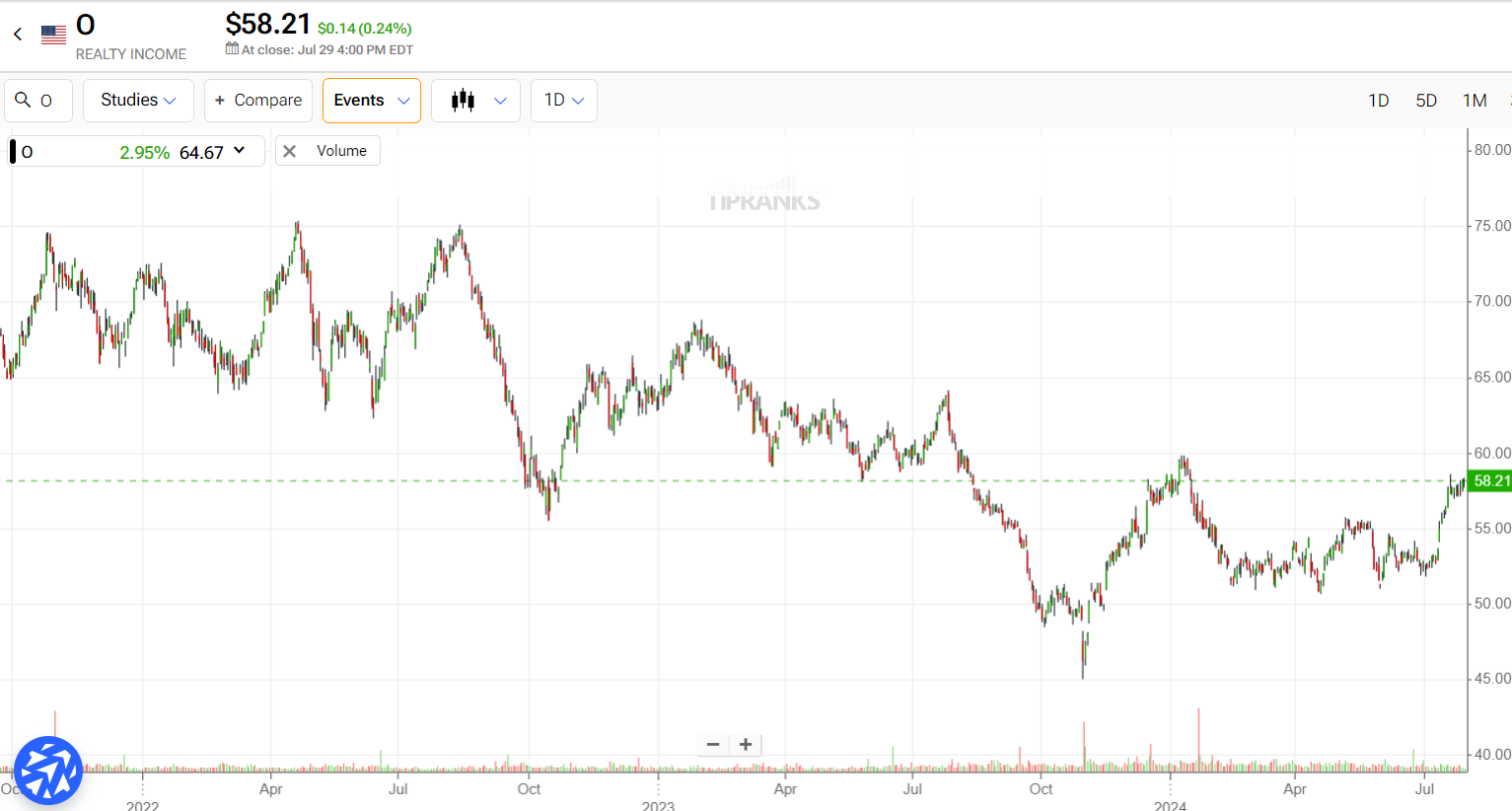Viewport: 1512px width, 811px height.
Task: Zoom out chart with minus button
Action: 713,745
